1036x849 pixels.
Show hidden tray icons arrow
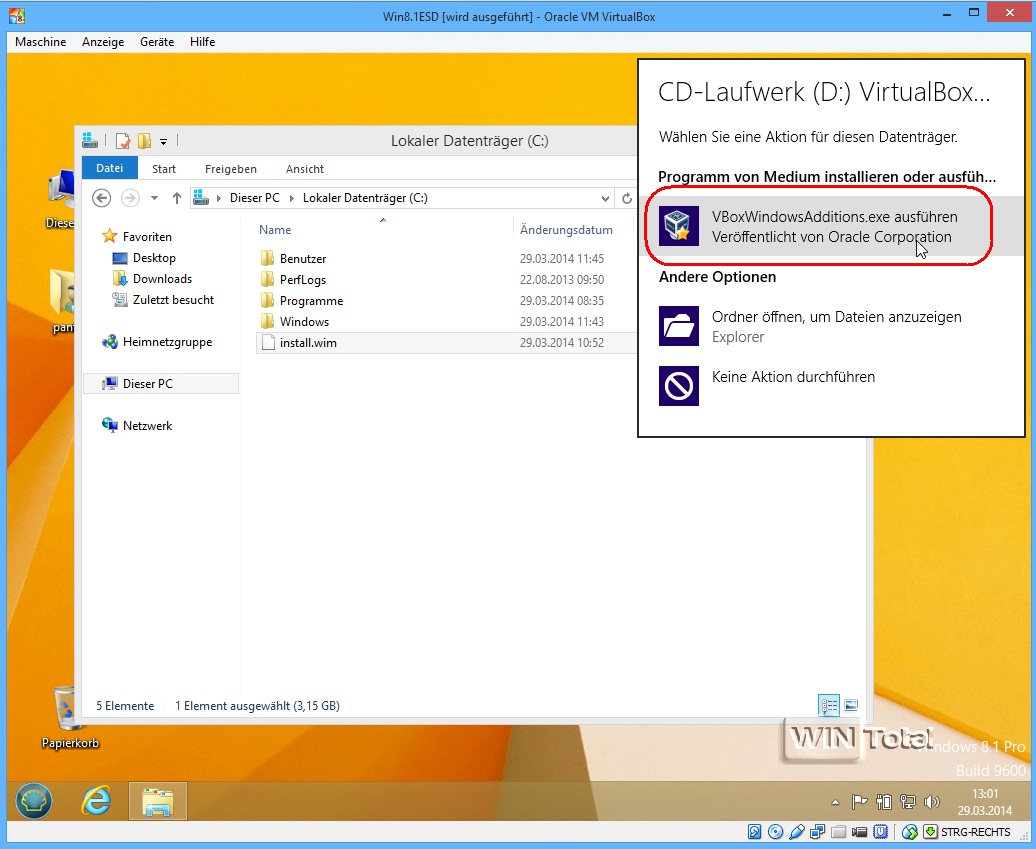[x=836, y=803]
